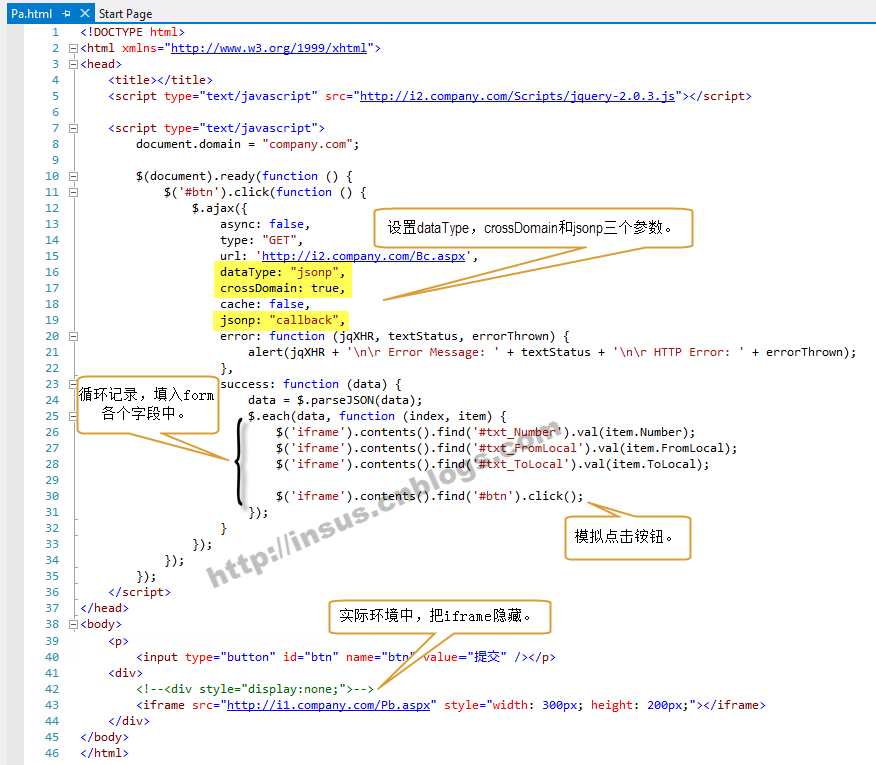Click the $.parseJSON(data) line

coord(335,400)
